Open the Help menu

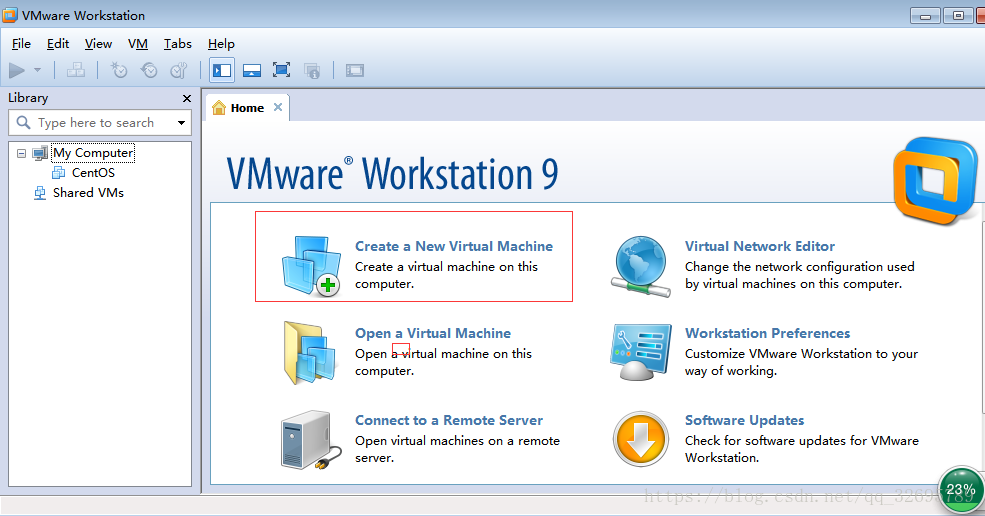click(221, 43)
